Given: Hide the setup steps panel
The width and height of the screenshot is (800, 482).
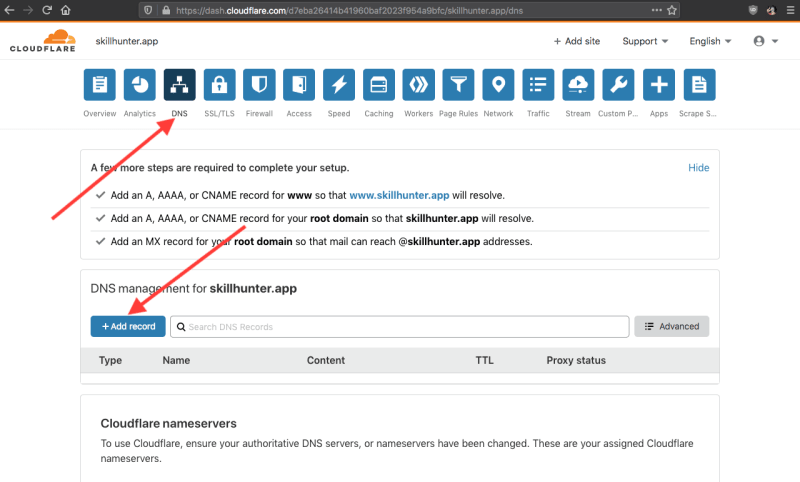Looking at the screenshot, I should click(698, 168).
